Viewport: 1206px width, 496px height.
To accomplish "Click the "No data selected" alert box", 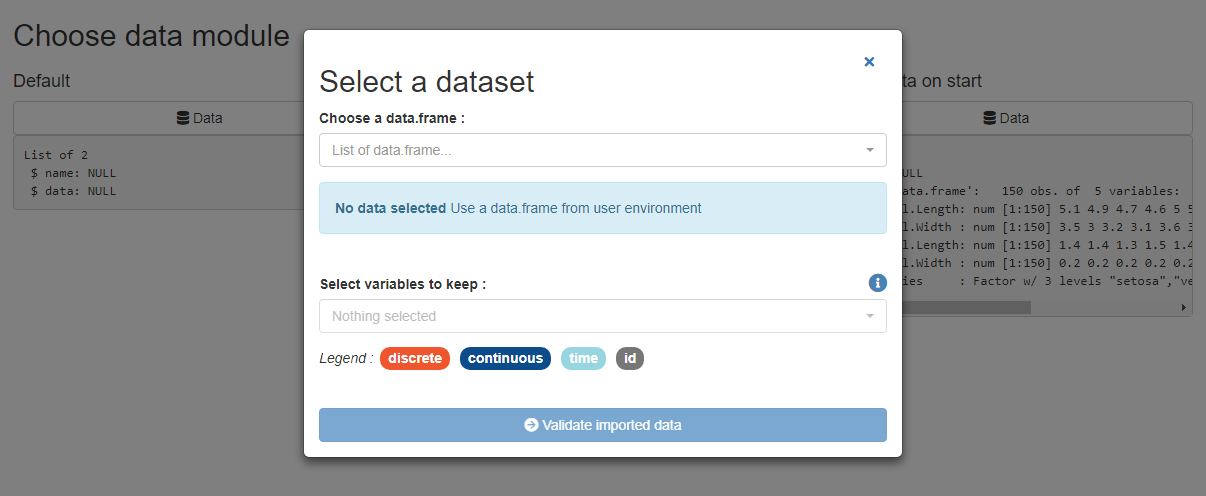I will click(x=602, y=208).
